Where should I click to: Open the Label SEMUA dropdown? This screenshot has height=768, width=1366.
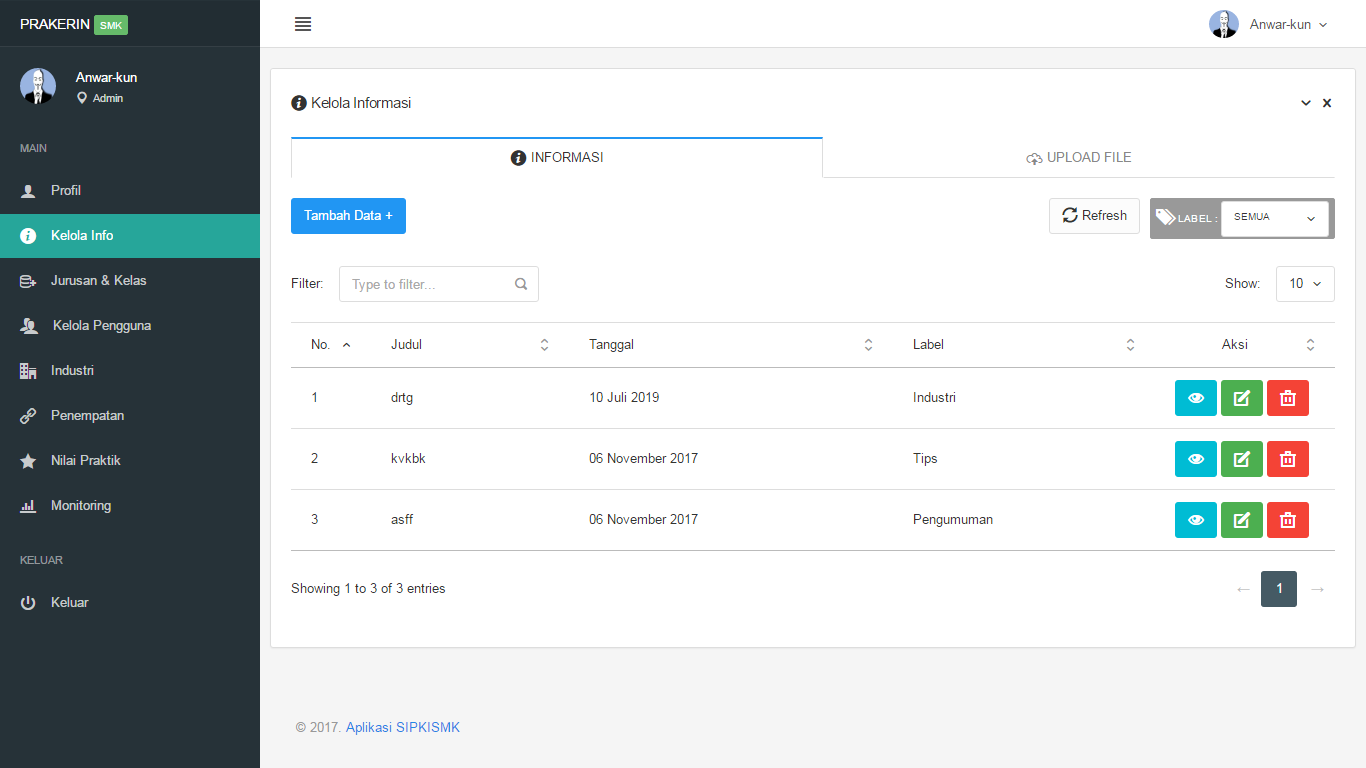click(1274, 218)
